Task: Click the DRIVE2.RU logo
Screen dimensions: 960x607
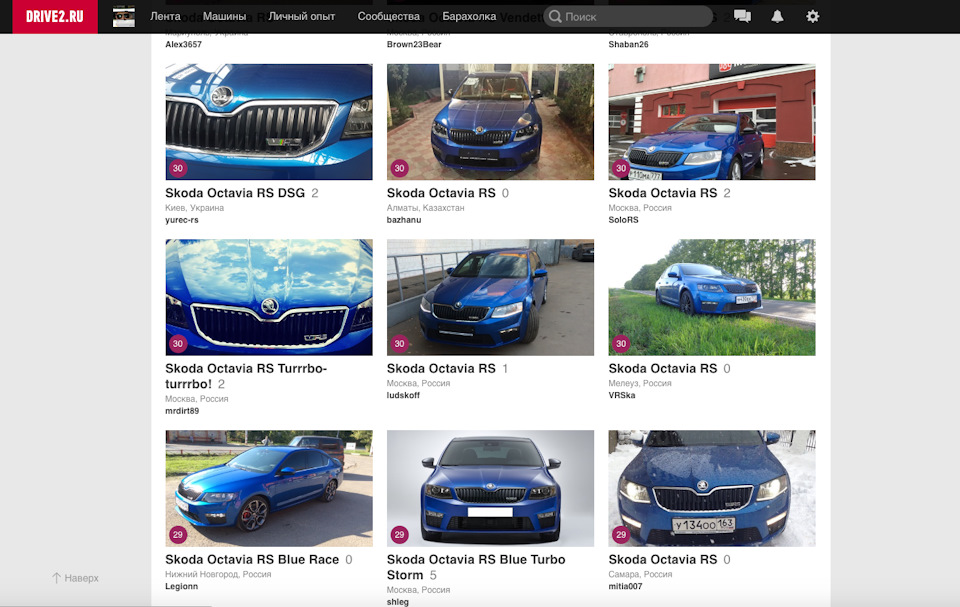Action: [54, 17]
